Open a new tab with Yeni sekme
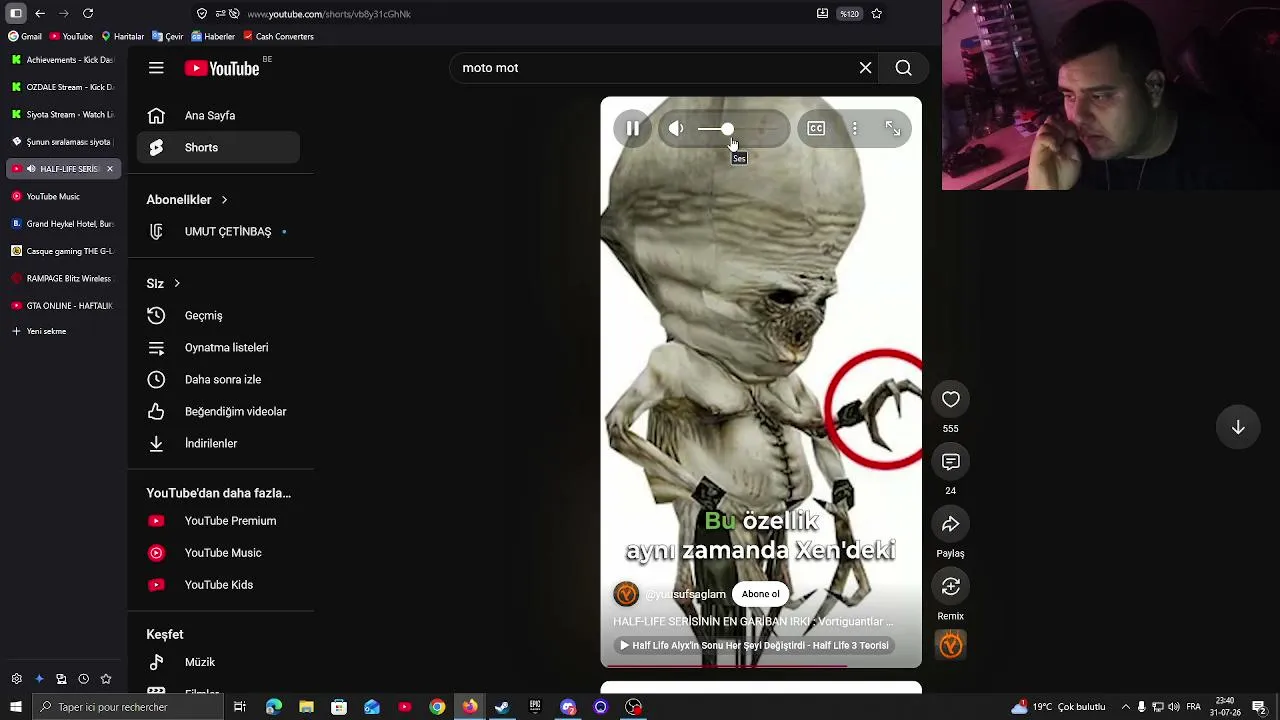 pyautogui.click(x=63, y=331)
